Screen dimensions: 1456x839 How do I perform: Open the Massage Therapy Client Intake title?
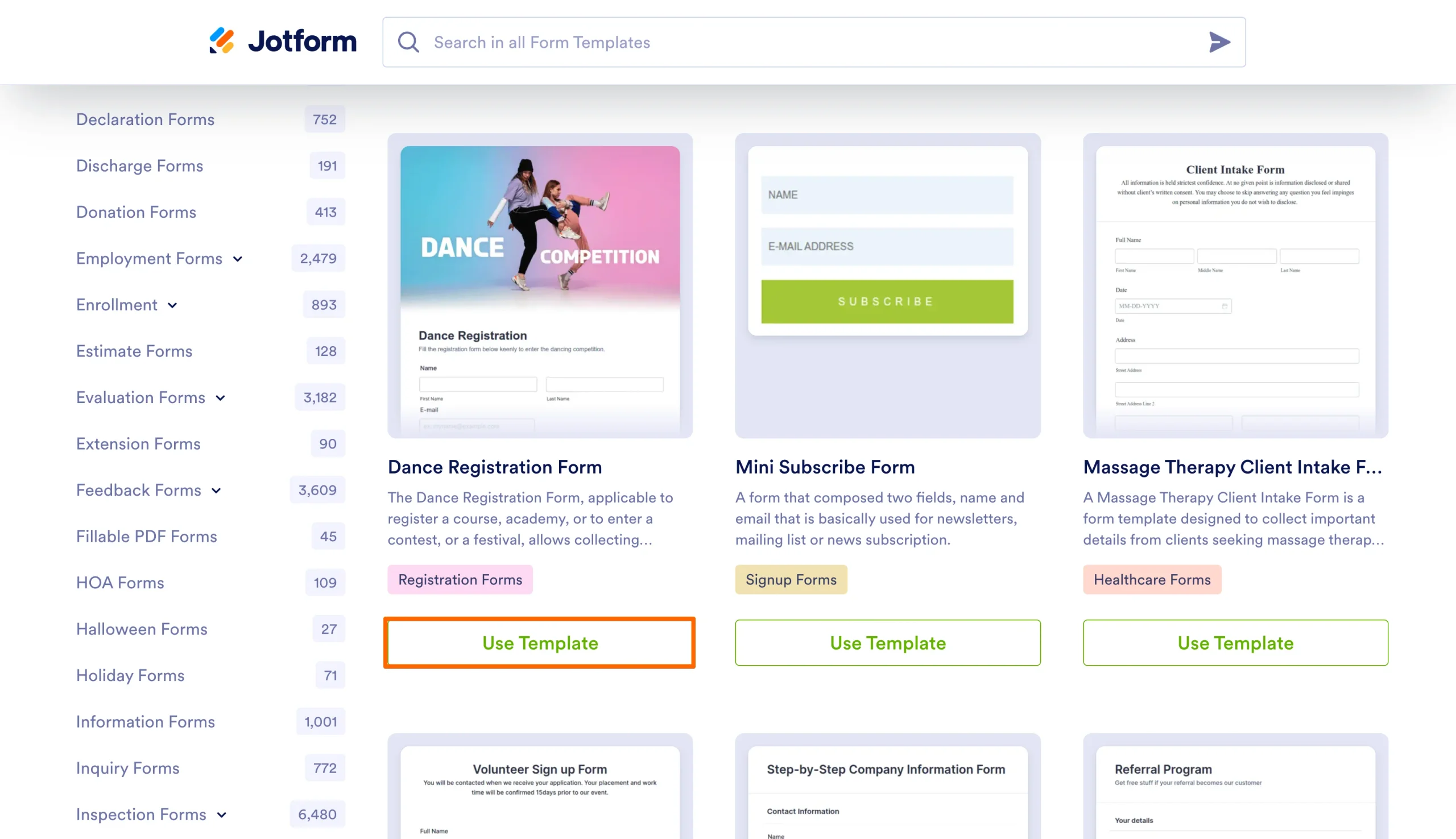(x=1232, y=467)
